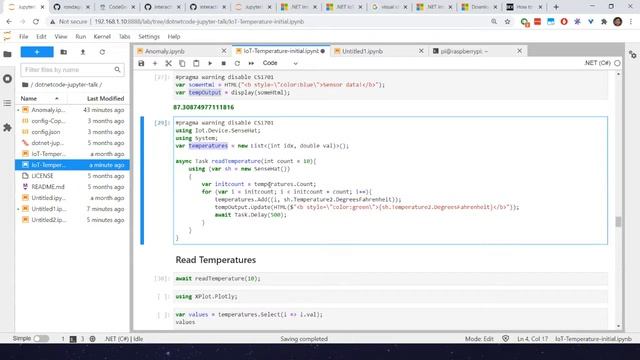Run the selected cell

click(210, 63)
